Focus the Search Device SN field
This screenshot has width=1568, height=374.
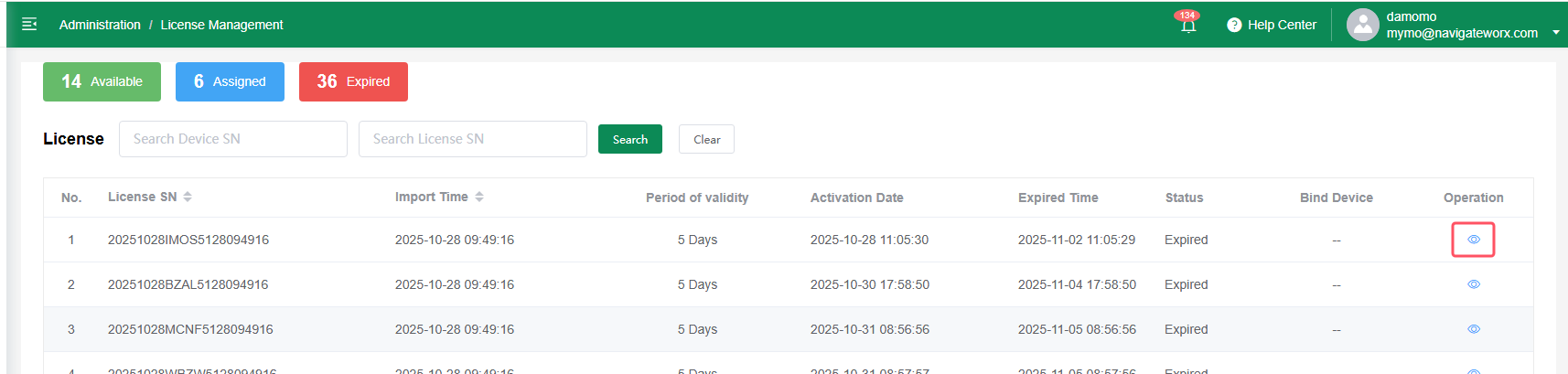[233, 139]
